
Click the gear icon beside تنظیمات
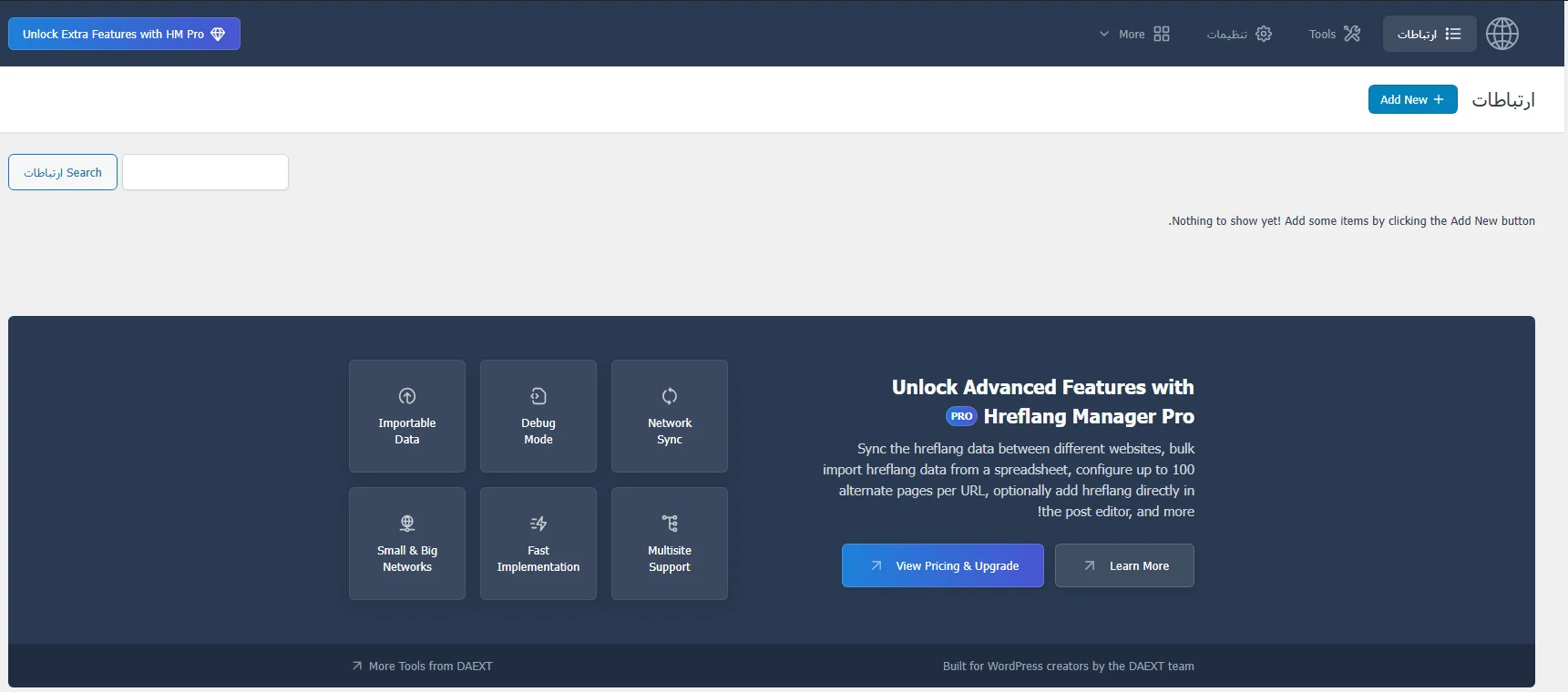1264,34
